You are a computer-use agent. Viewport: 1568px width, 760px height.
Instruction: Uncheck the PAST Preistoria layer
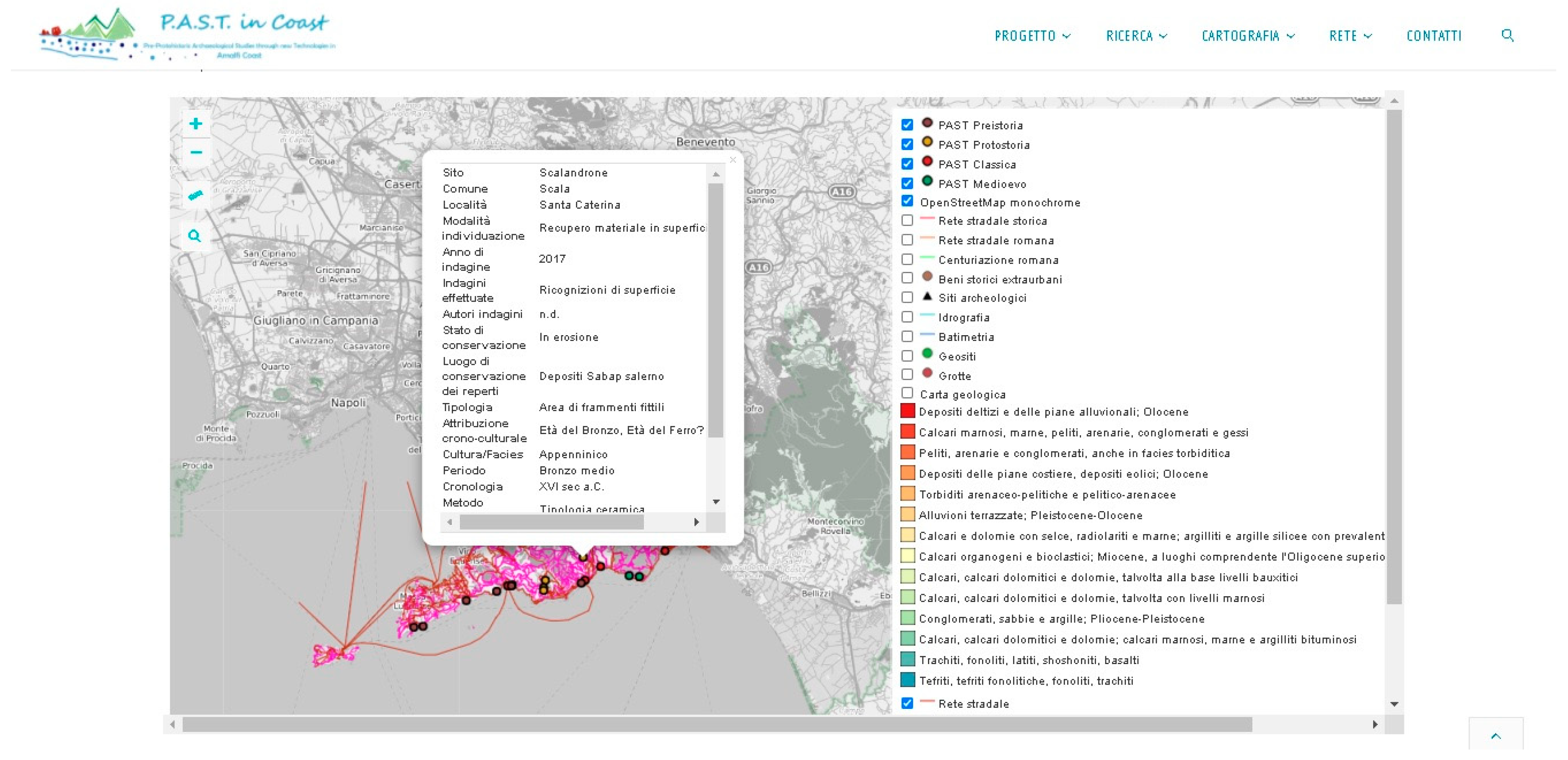[x=907, y=125]
